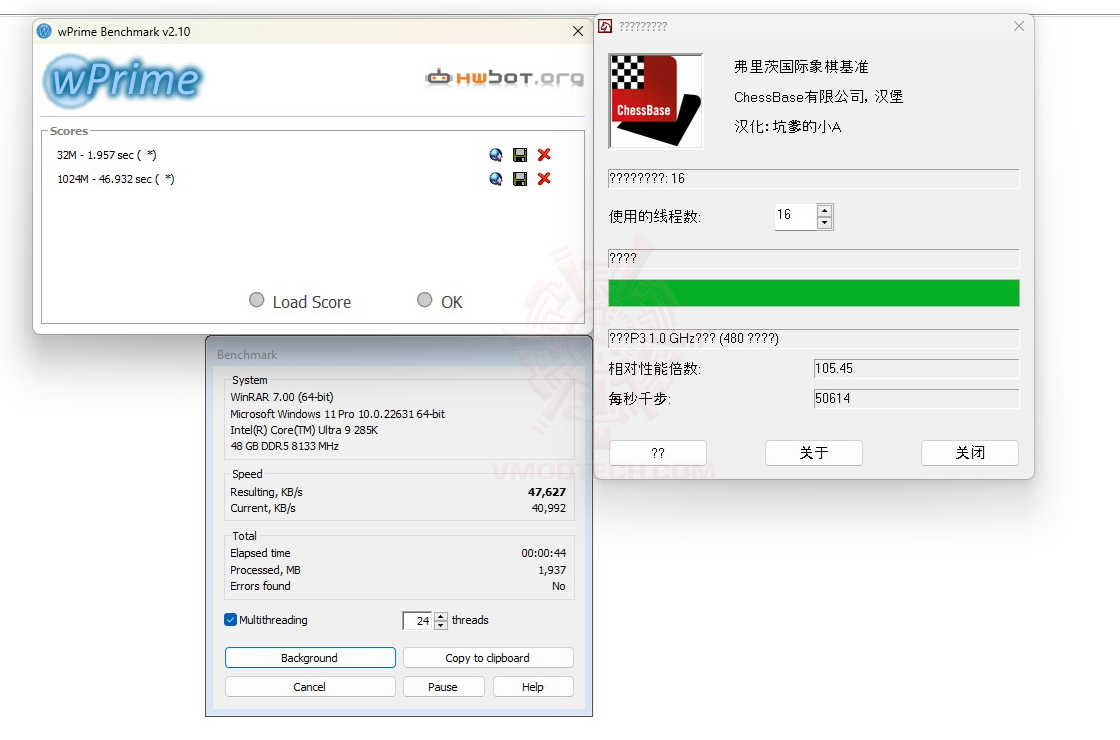Click the ?? button in Fritz Chess benchmark
Screen dimensions: 1120x740
(x=658, y=453)
